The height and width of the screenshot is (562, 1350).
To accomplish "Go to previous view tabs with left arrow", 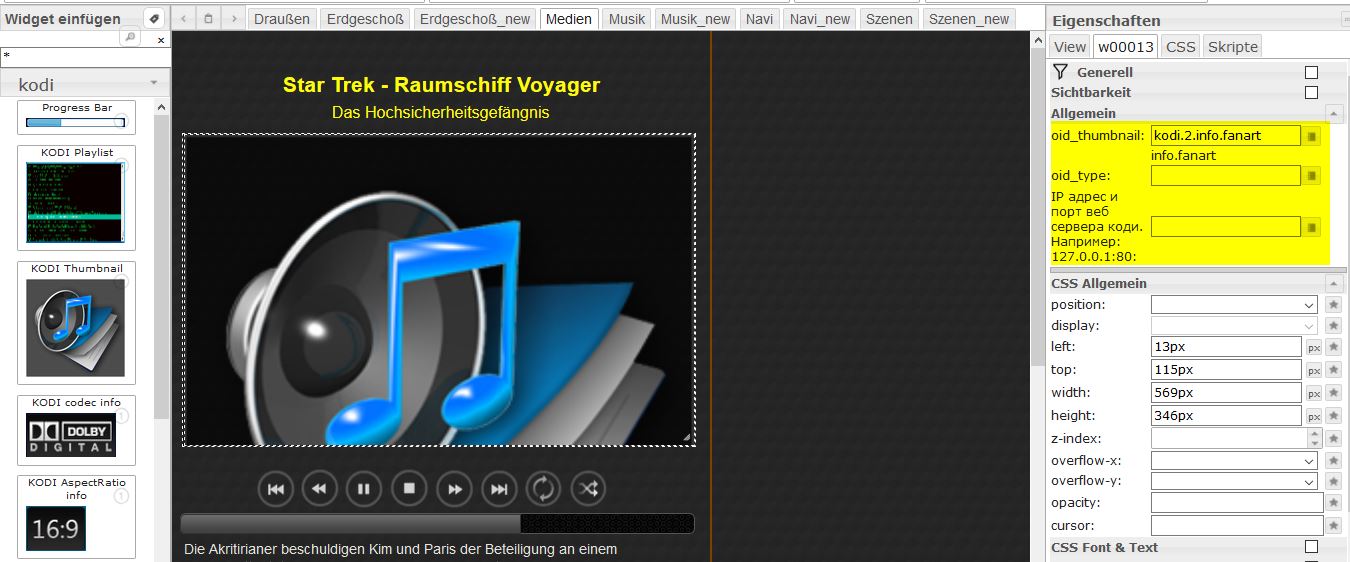I will pos(183,18).
